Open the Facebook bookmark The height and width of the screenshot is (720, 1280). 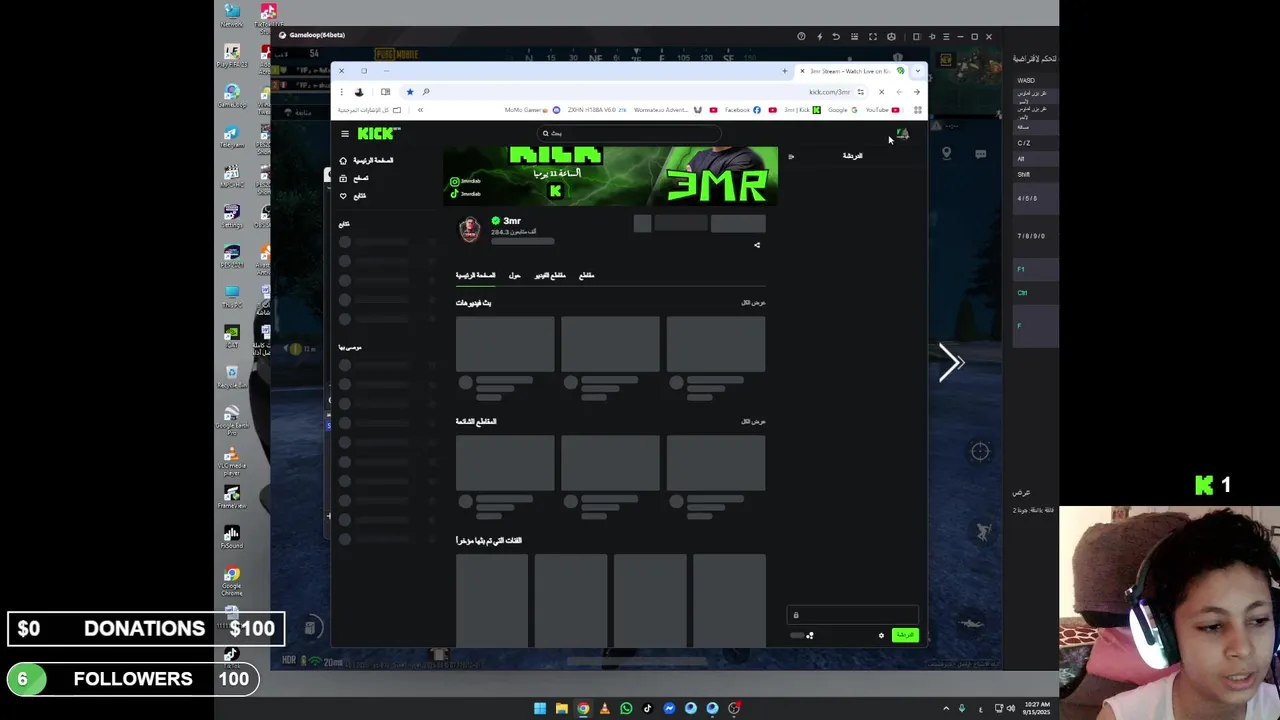[742, 110]
